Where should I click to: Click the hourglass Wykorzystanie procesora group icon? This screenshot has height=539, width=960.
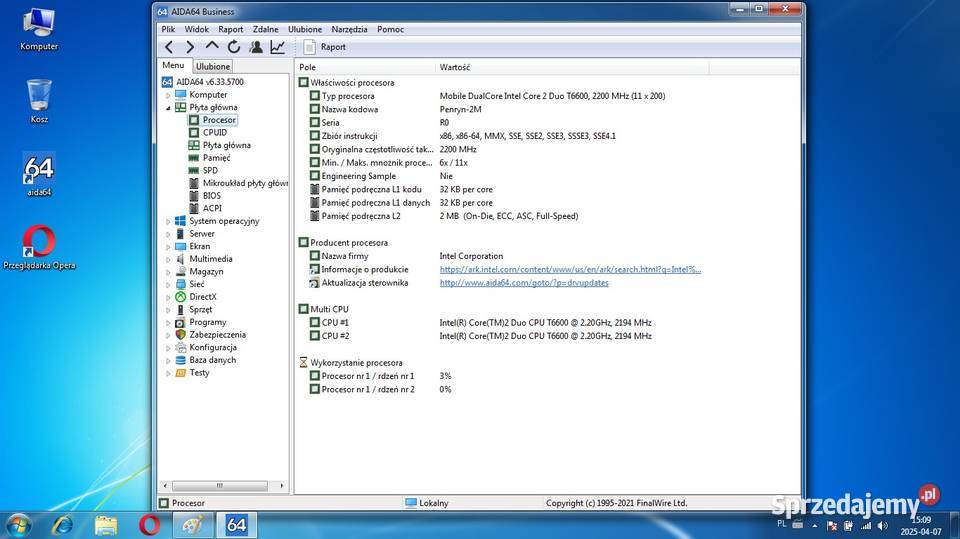point(303,363)
